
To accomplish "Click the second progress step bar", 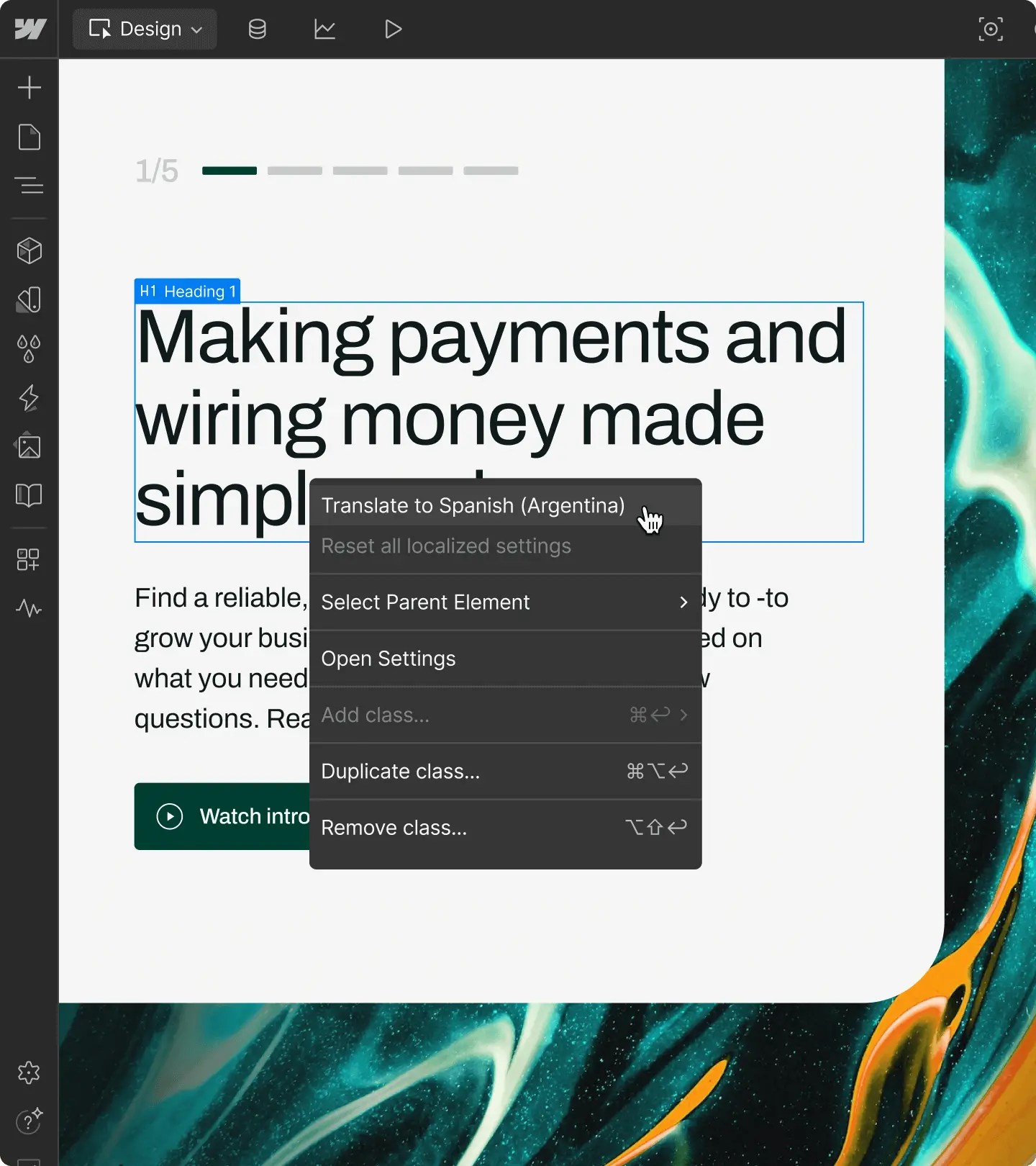I will click(295, 171).
